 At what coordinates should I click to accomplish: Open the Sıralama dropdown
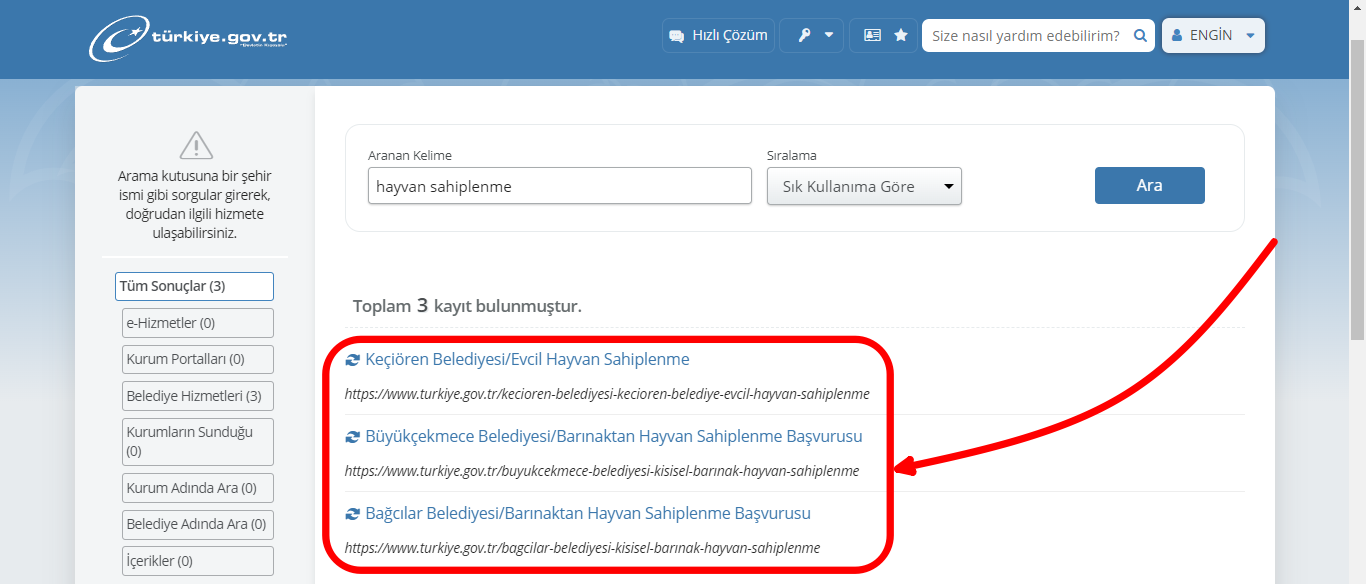pos(863,186)
